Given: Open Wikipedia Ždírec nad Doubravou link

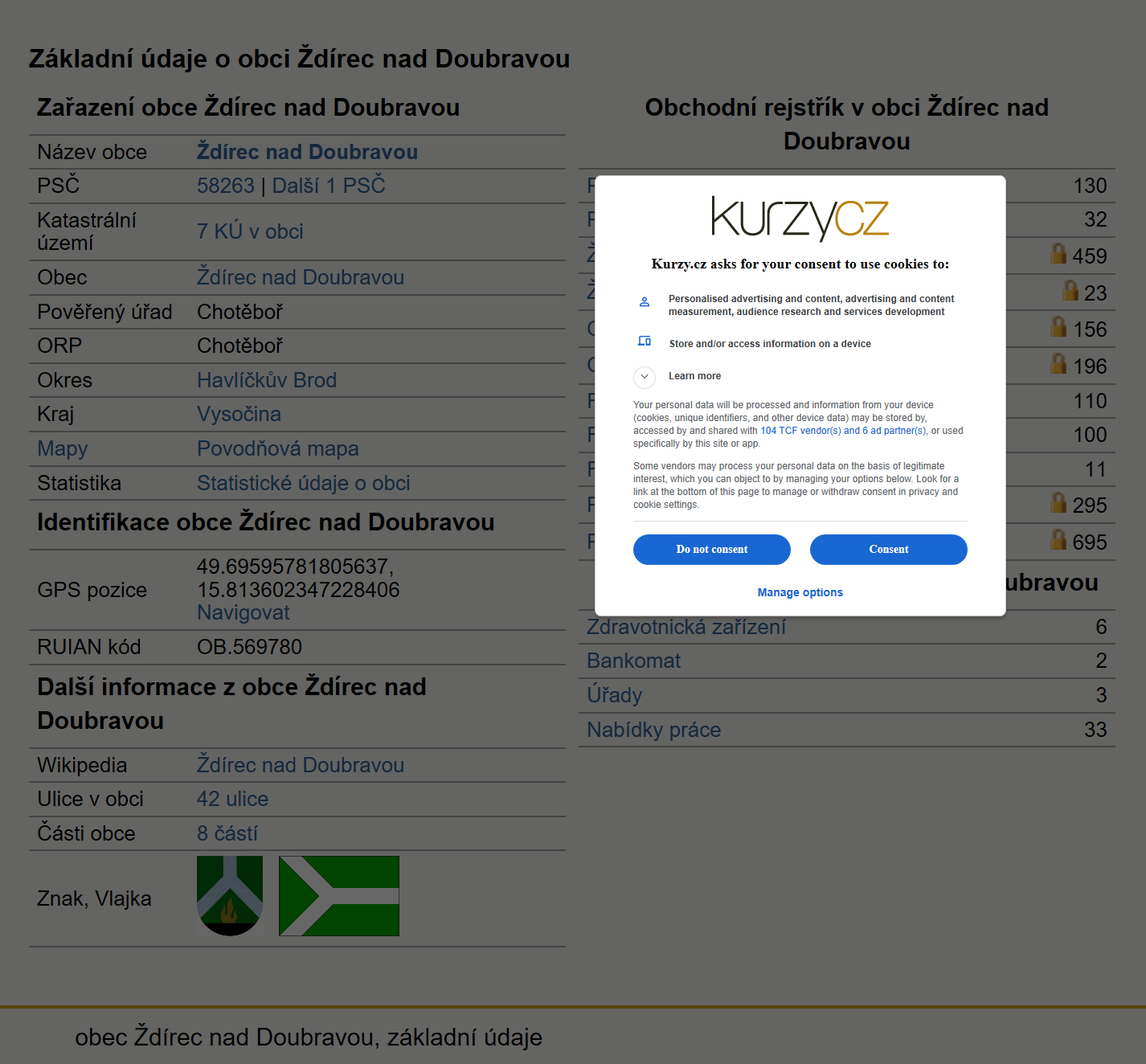Looking at the screenshot, I should tap(301, 765).
